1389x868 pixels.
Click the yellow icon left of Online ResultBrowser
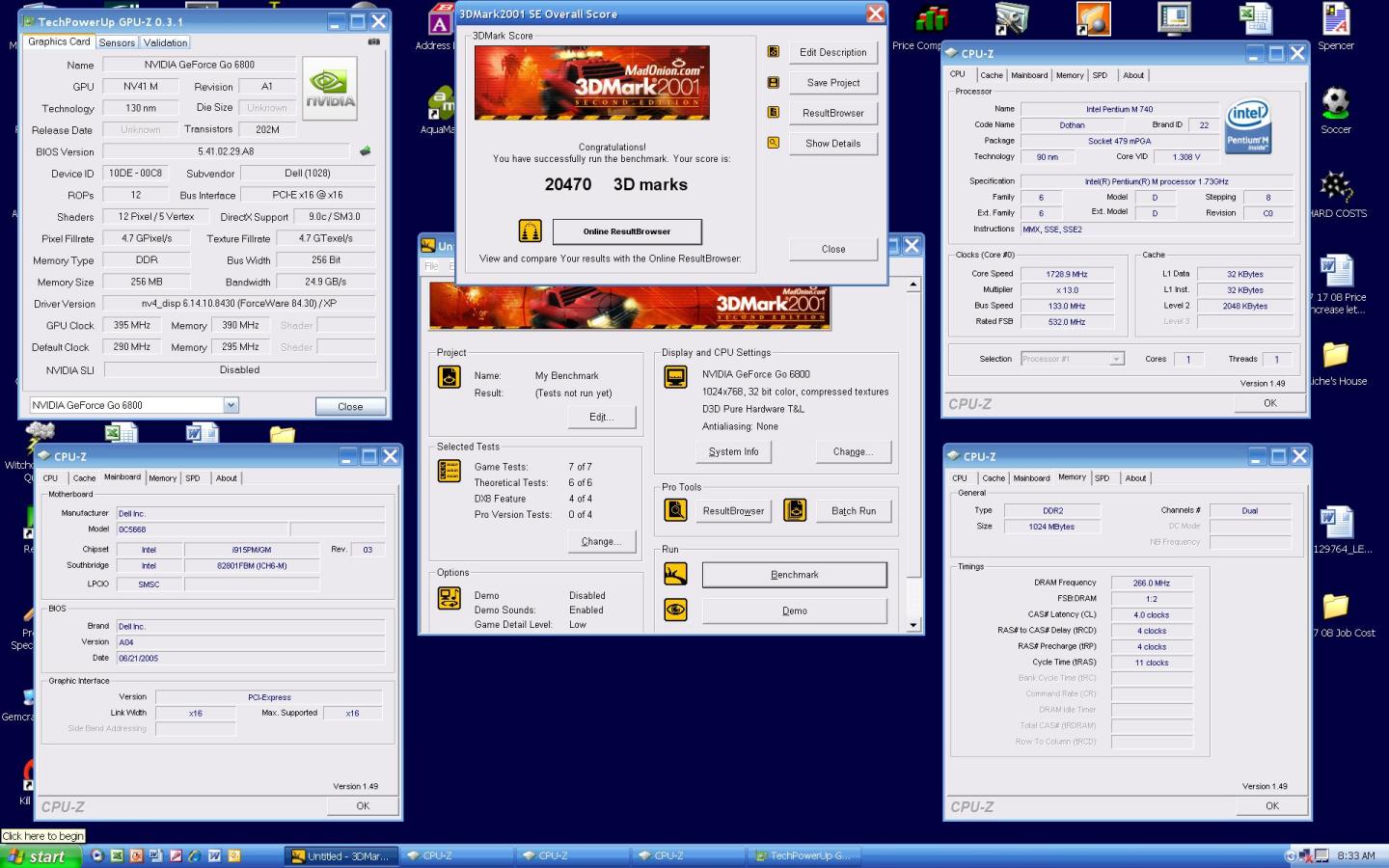(531, 231)
